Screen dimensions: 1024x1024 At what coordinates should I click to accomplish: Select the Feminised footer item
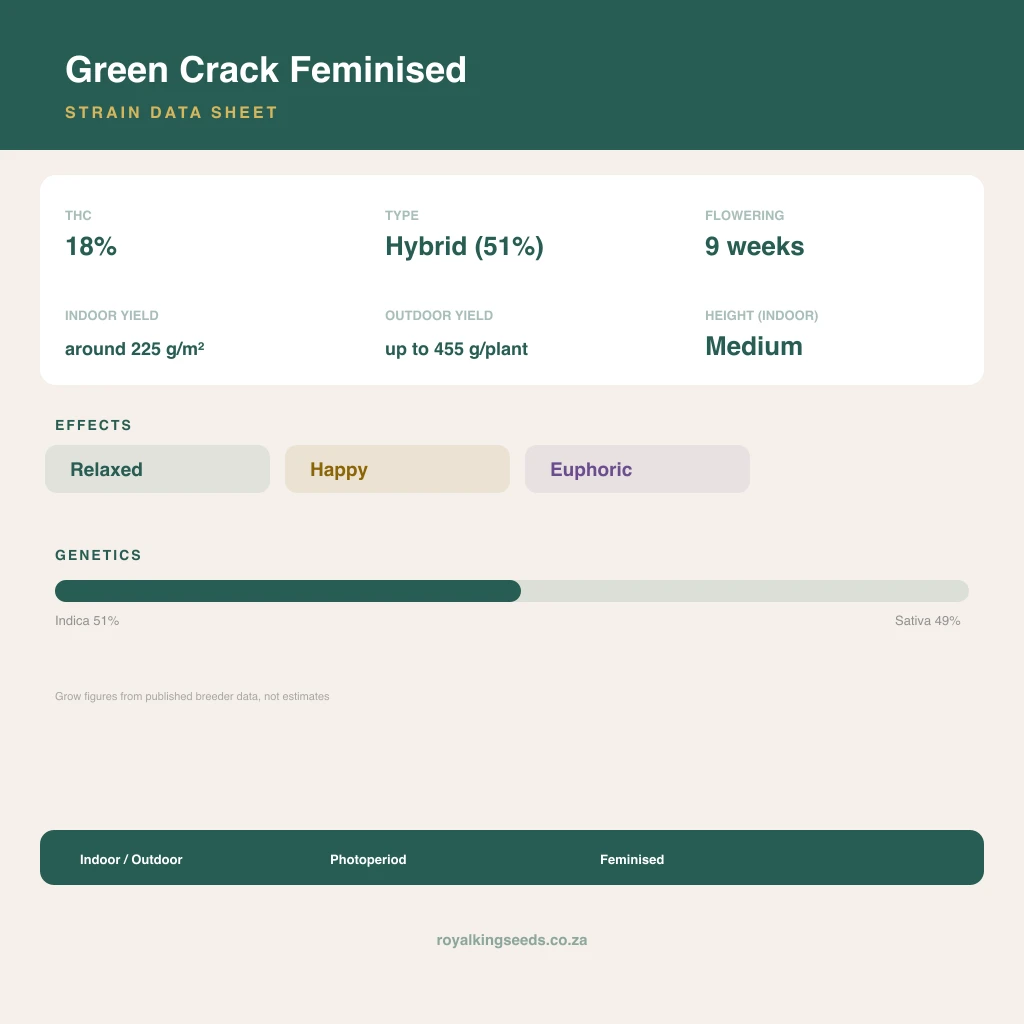click(632, 859)
